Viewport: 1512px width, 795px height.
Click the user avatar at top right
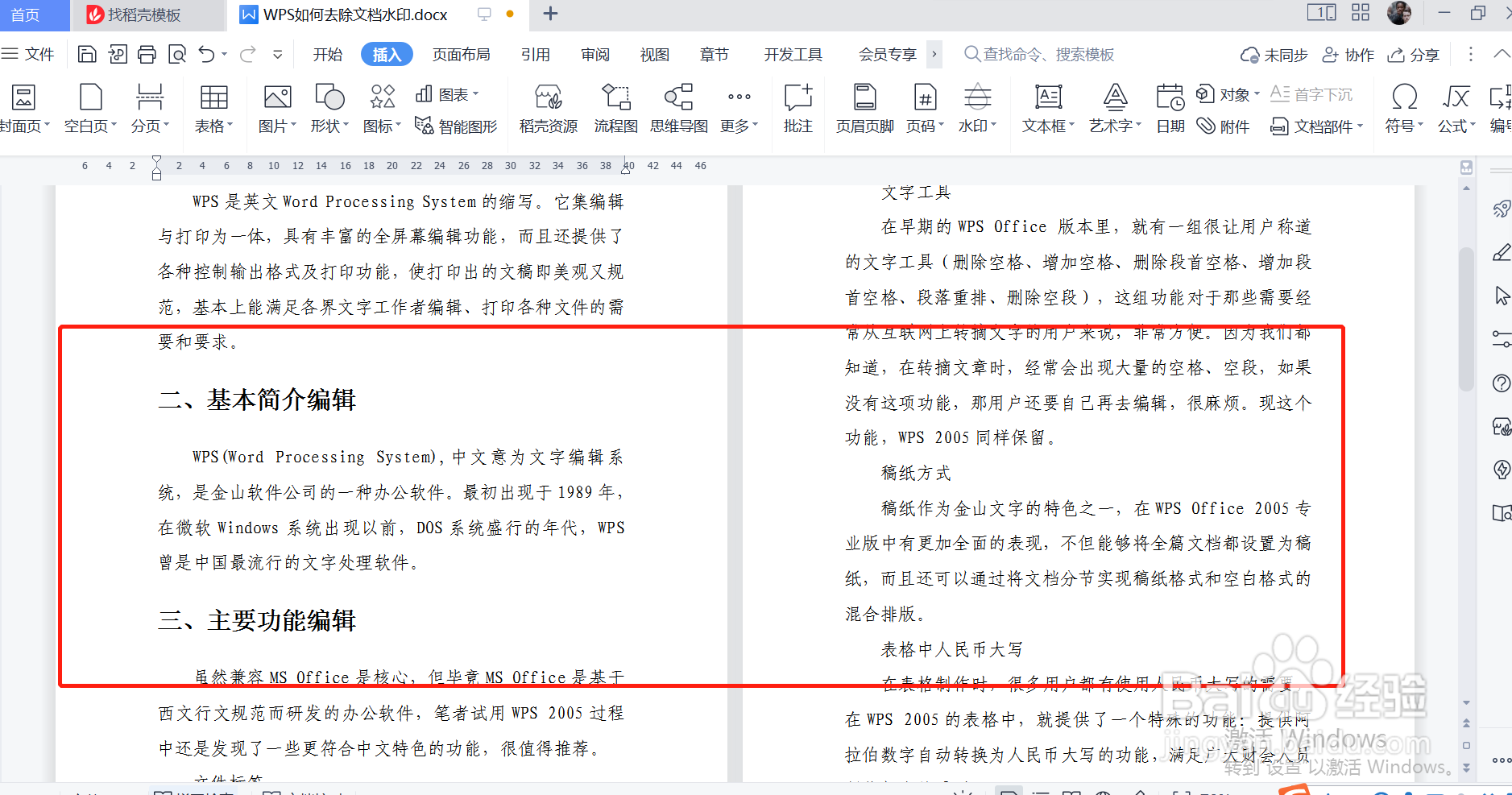pyautogui.click(x=1399, y=13)
